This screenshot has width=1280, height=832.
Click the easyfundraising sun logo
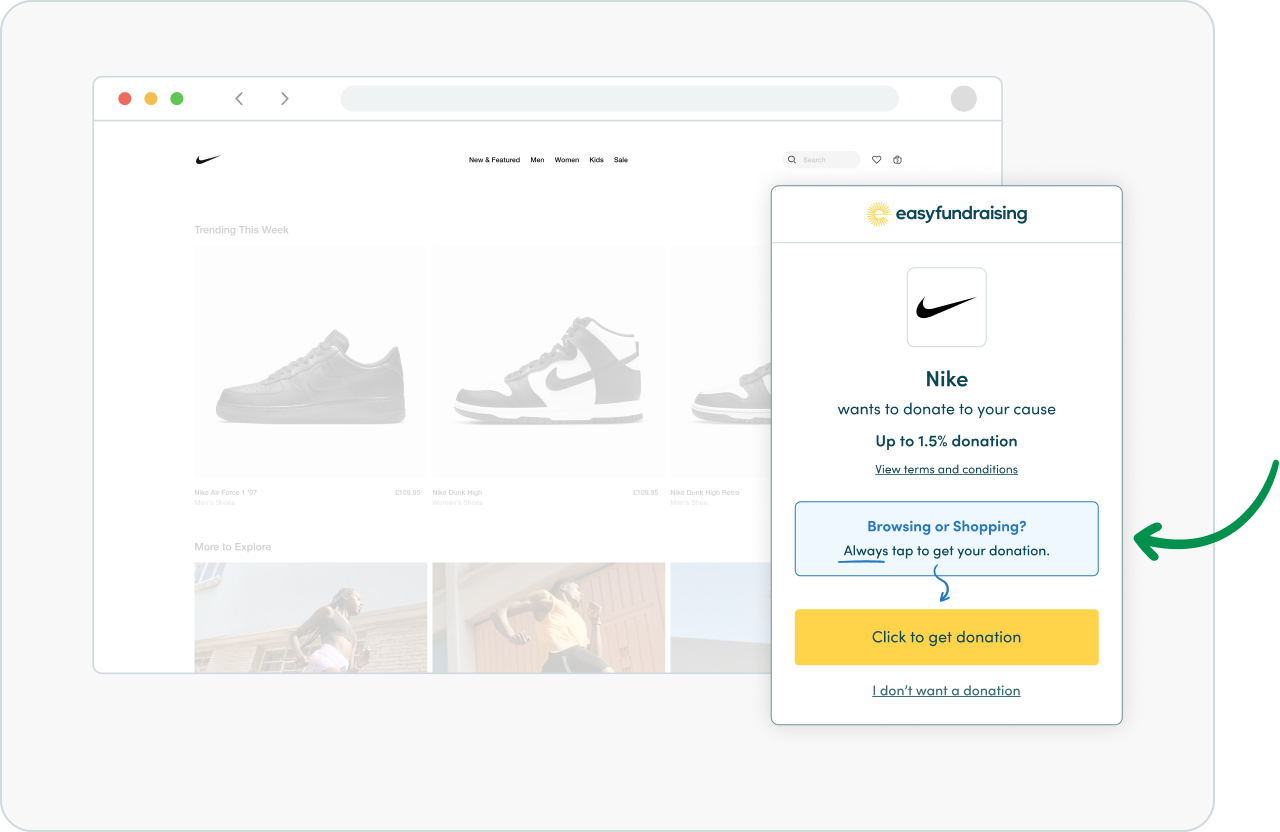coord(878,214)
